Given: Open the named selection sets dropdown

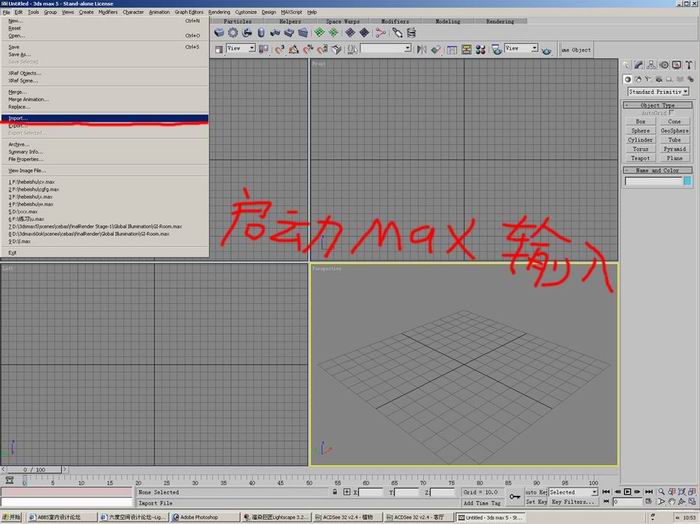Looking at the screenshot, I should (x=386, y=48).
